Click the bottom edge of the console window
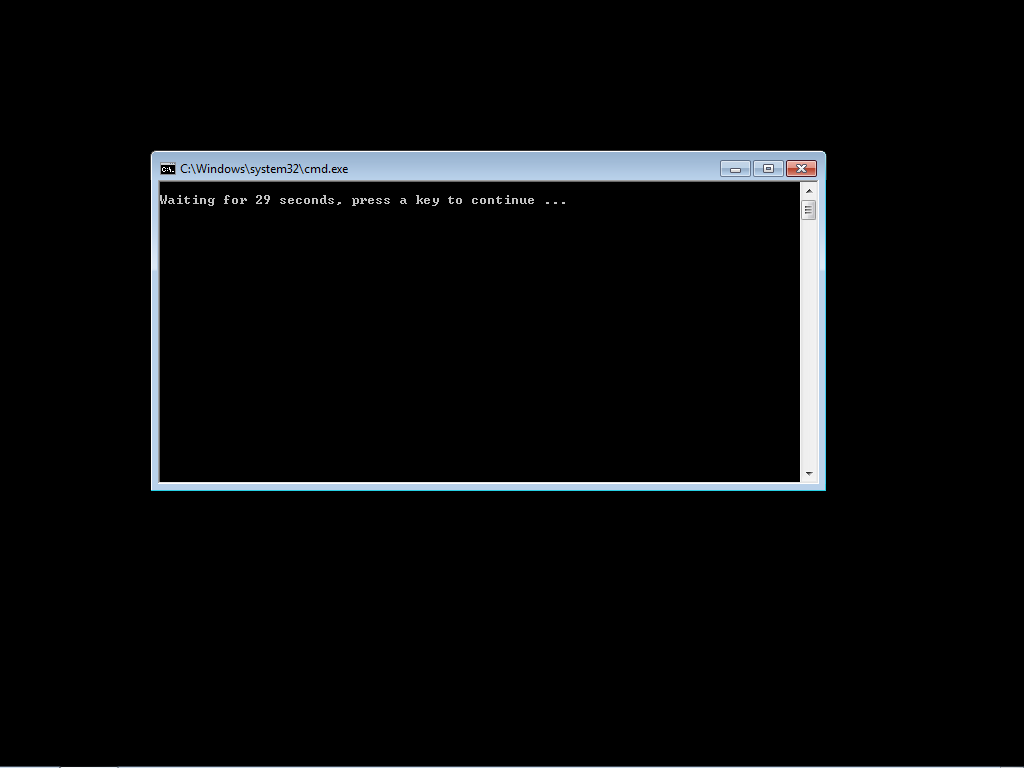 click(x=488, y=486)
